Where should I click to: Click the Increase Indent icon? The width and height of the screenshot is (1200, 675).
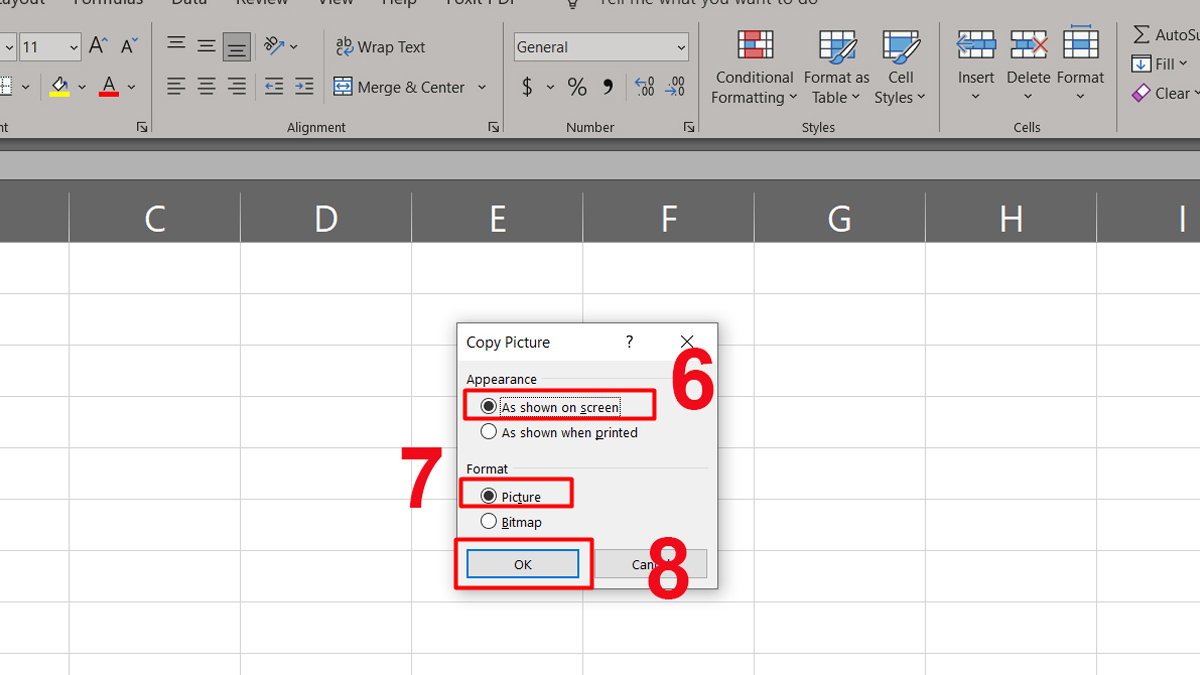[304, 87]
